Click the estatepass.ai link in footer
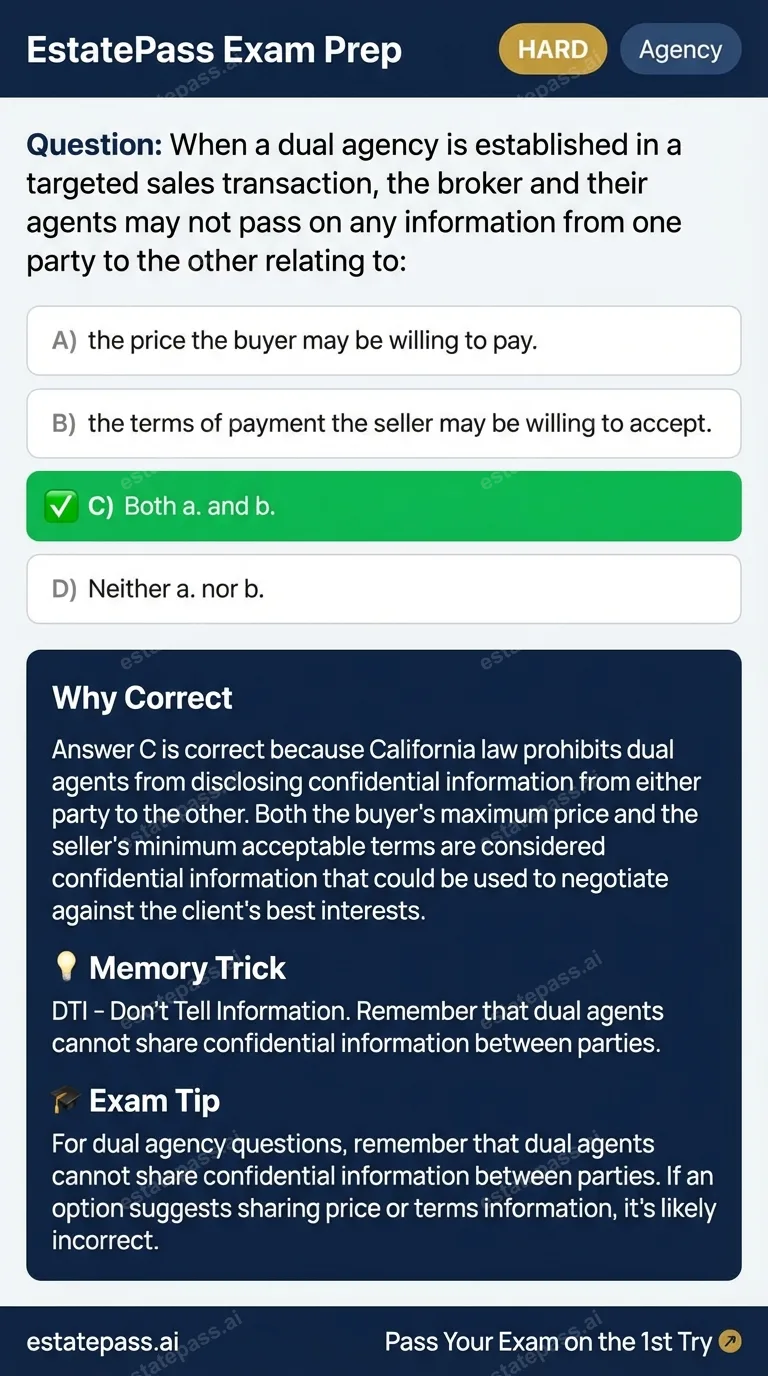This screenshot has height=1376, width=768. coord(102,1342)
